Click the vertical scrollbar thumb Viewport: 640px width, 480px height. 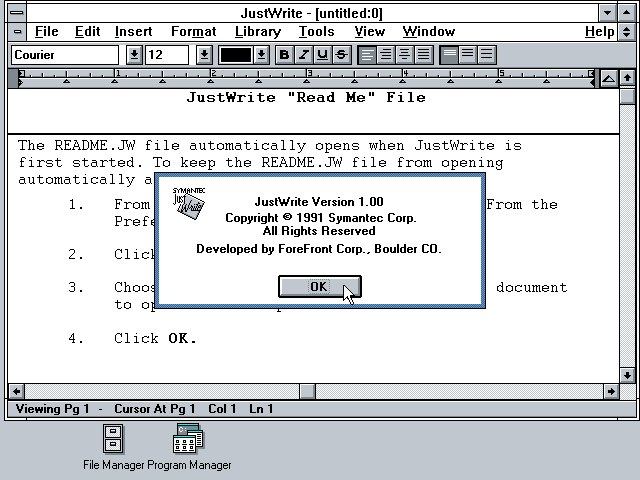627,96
